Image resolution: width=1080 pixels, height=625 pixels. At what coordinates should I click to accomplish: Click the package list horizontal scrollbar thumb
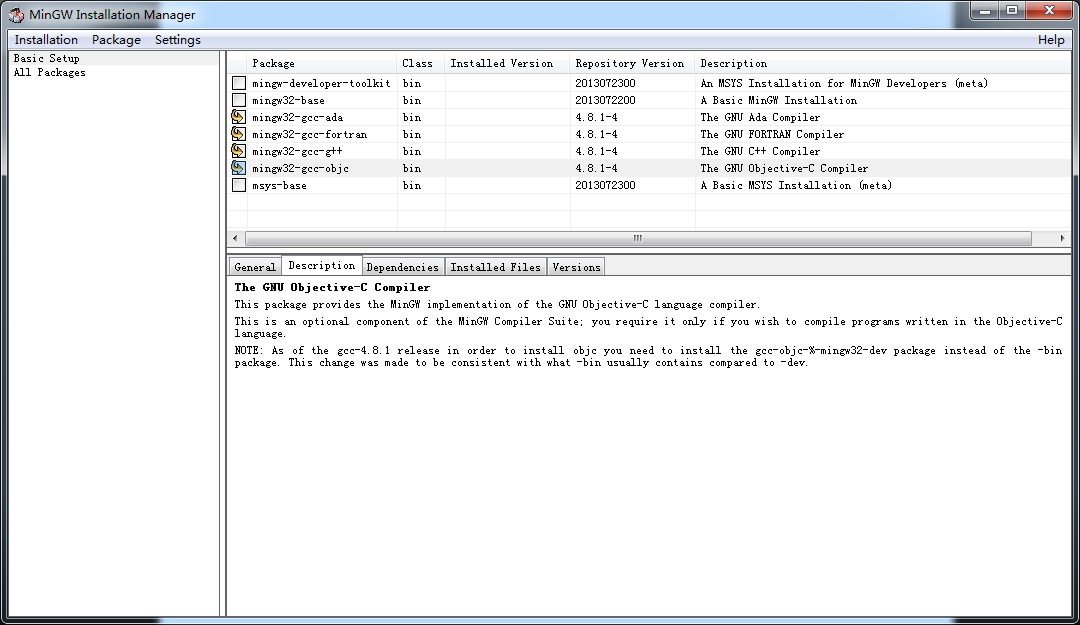[638, 238]
